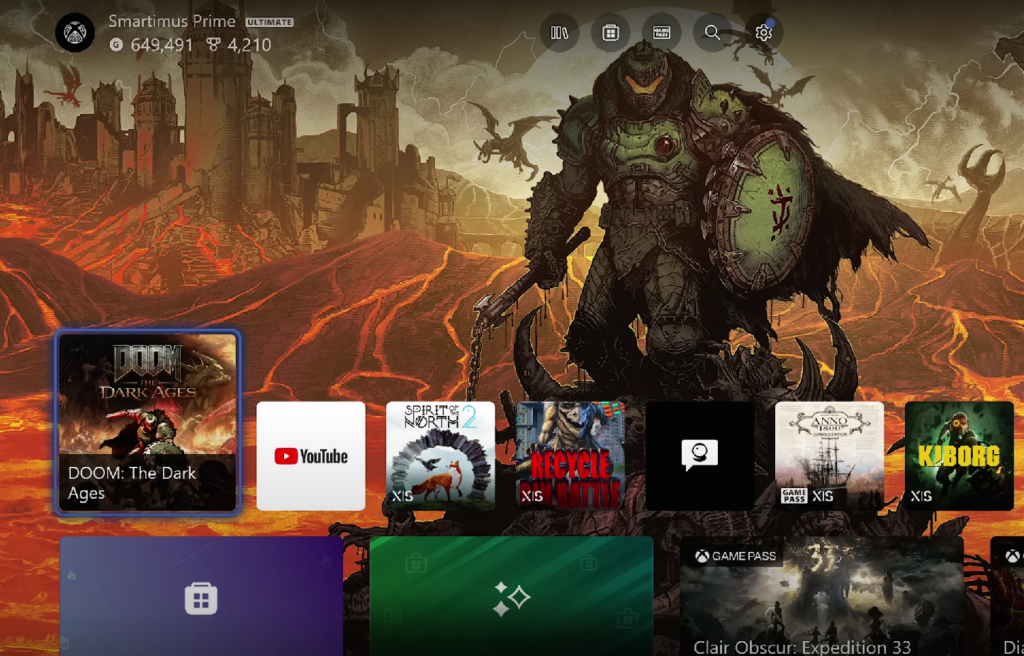Viewport: 1024px width, 656px height.
Task: Select the Gamerscore 649,491 value
Action: [x=161, y=45]
